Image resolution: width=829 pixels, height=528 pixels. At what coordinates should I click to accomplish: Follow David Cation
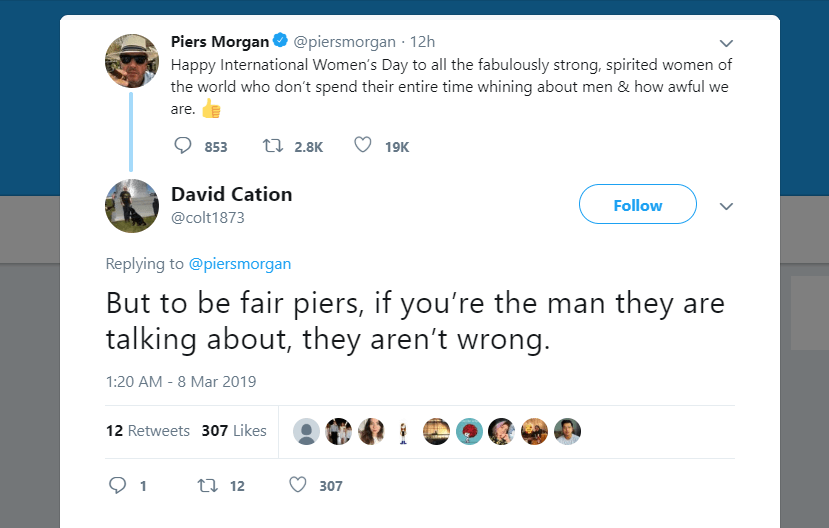point(638,205)
